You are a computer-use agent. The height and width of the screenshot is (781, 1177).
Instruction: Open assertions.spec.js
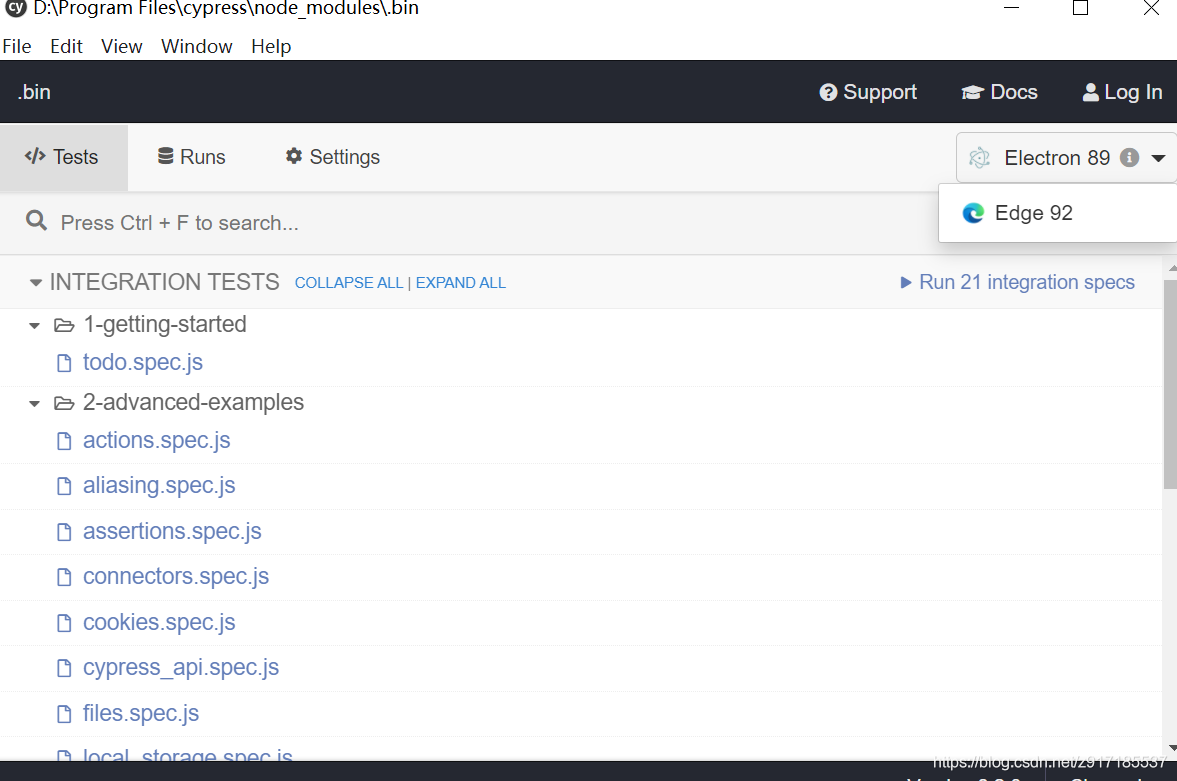[x=172, y=532]
